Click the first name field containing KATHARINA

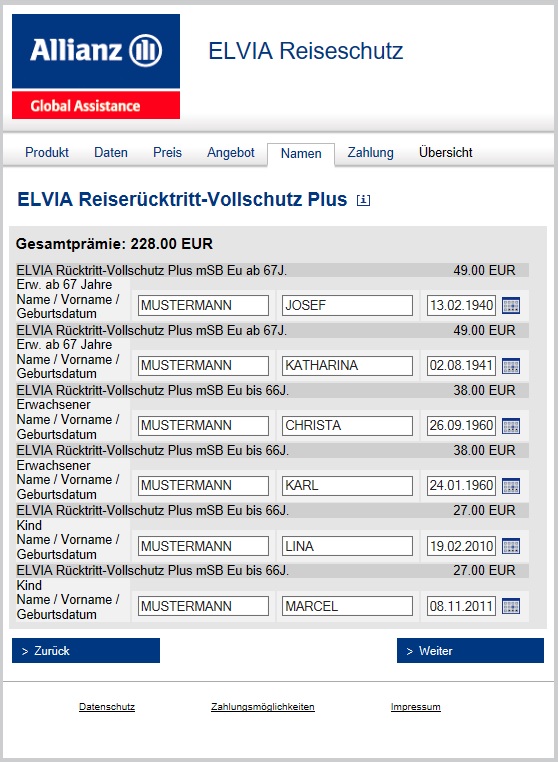pyautogui.click(x=348, y=365)
